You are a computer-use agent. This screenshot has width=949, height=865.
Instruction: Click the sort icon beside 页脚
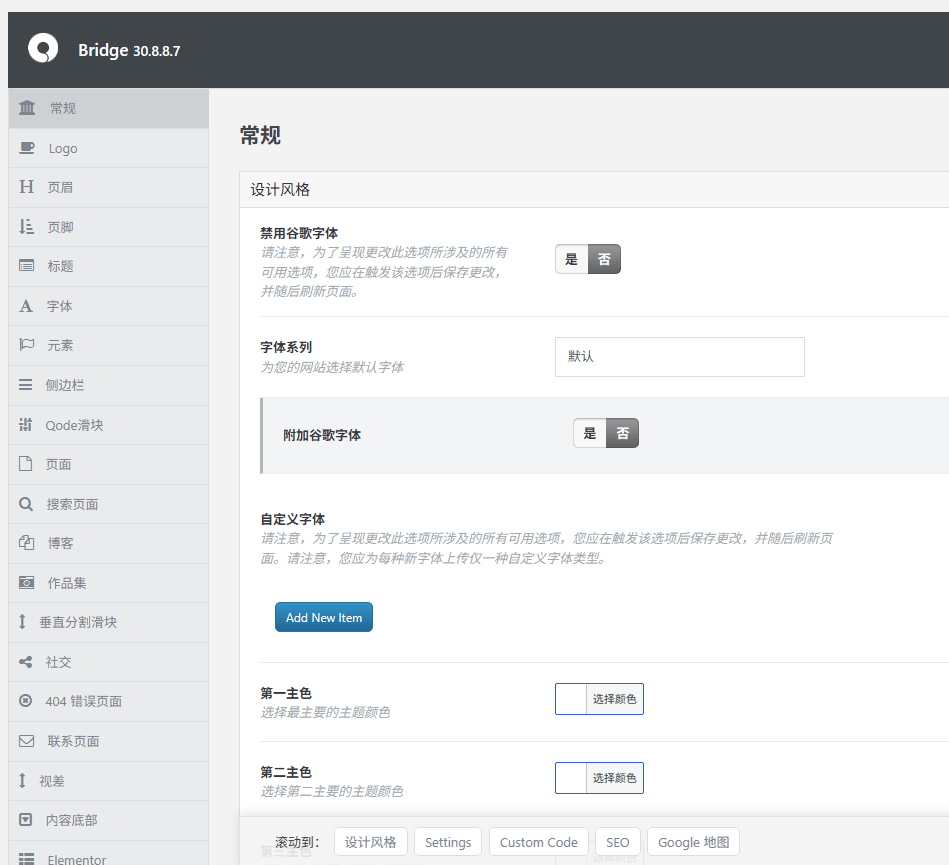(26, 227)
